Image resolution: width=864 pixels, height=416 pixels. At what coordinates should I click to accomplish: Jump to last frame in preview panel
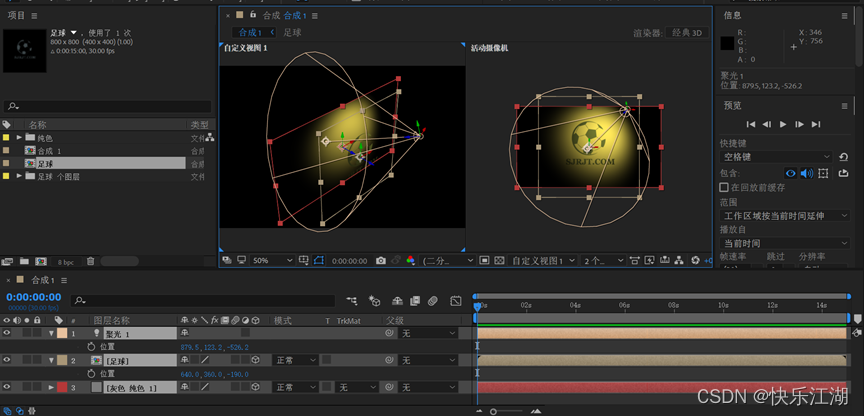tap(816, 125)
